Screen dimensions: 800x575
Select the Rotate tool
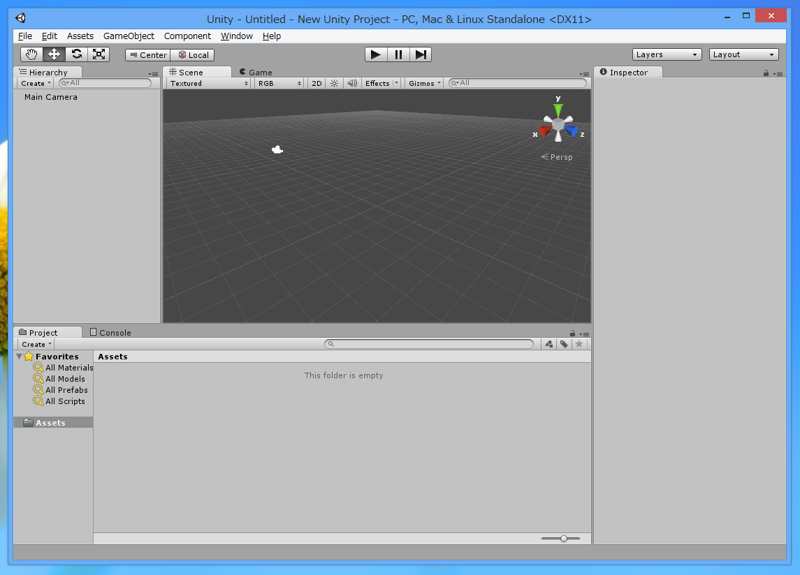pyautogui.click(x=77, y=54)
